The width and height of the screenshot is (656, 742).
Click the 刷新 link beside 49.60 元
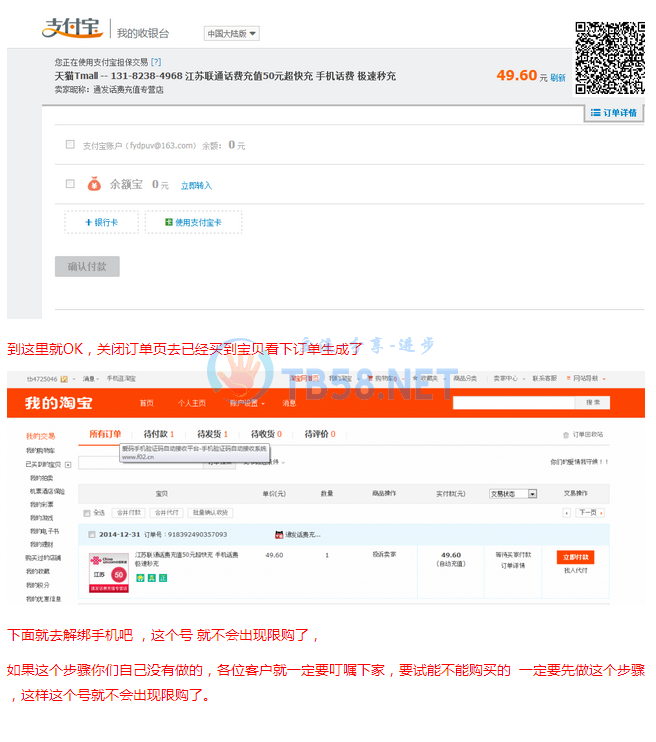[x=558, y=78]
